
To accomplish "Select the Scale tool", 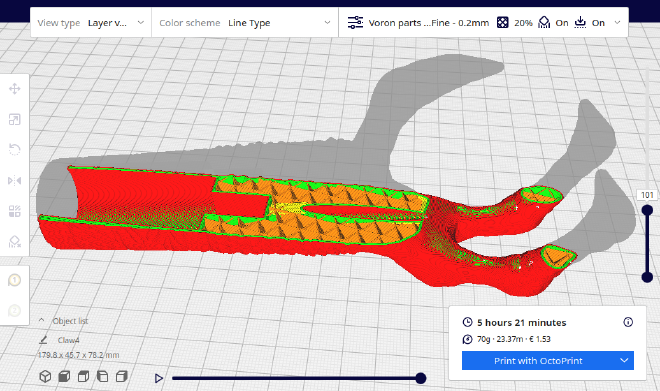I will pos(14,120).
